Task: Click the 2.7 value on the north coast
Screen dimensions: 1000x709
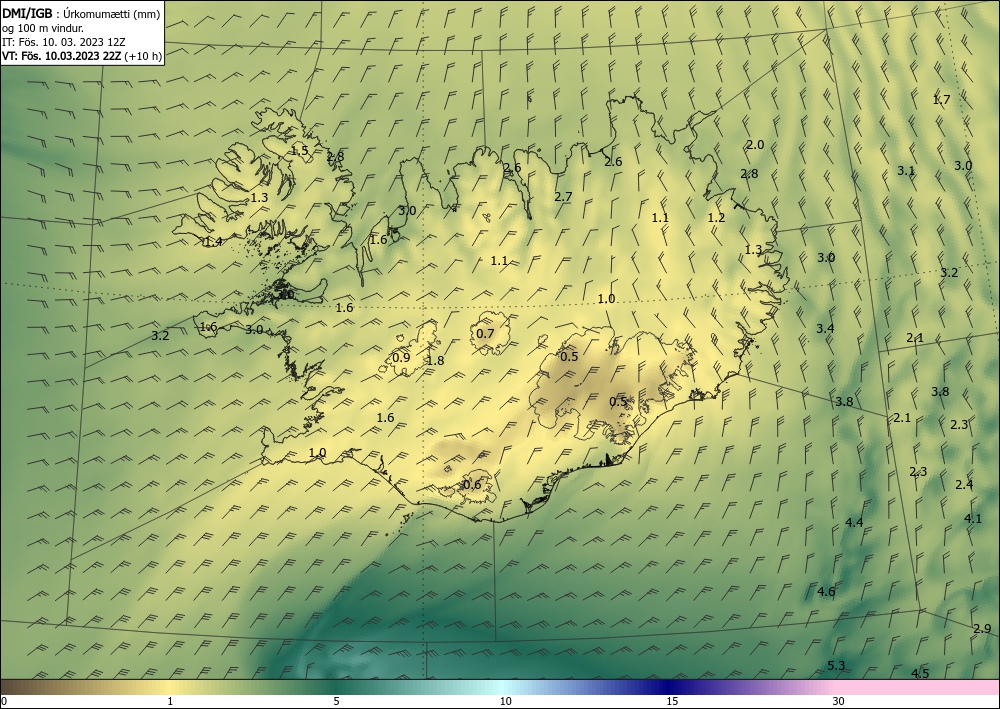Action: coord(564,196)
